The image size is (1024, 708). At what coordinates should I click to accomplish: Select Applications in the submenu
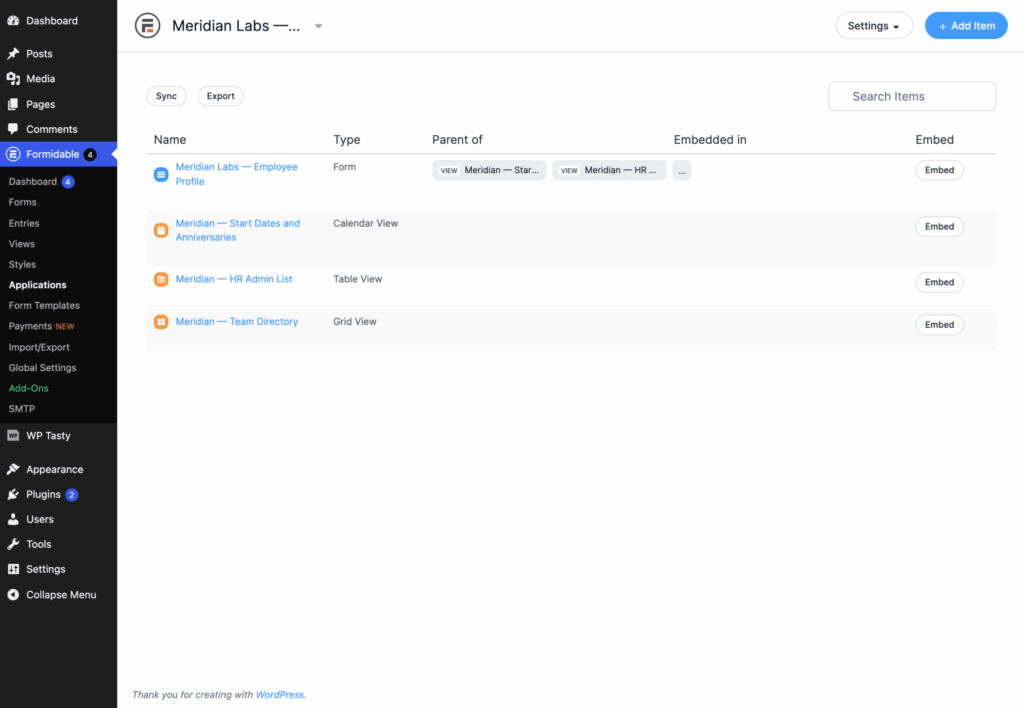[x=37, y=285]
